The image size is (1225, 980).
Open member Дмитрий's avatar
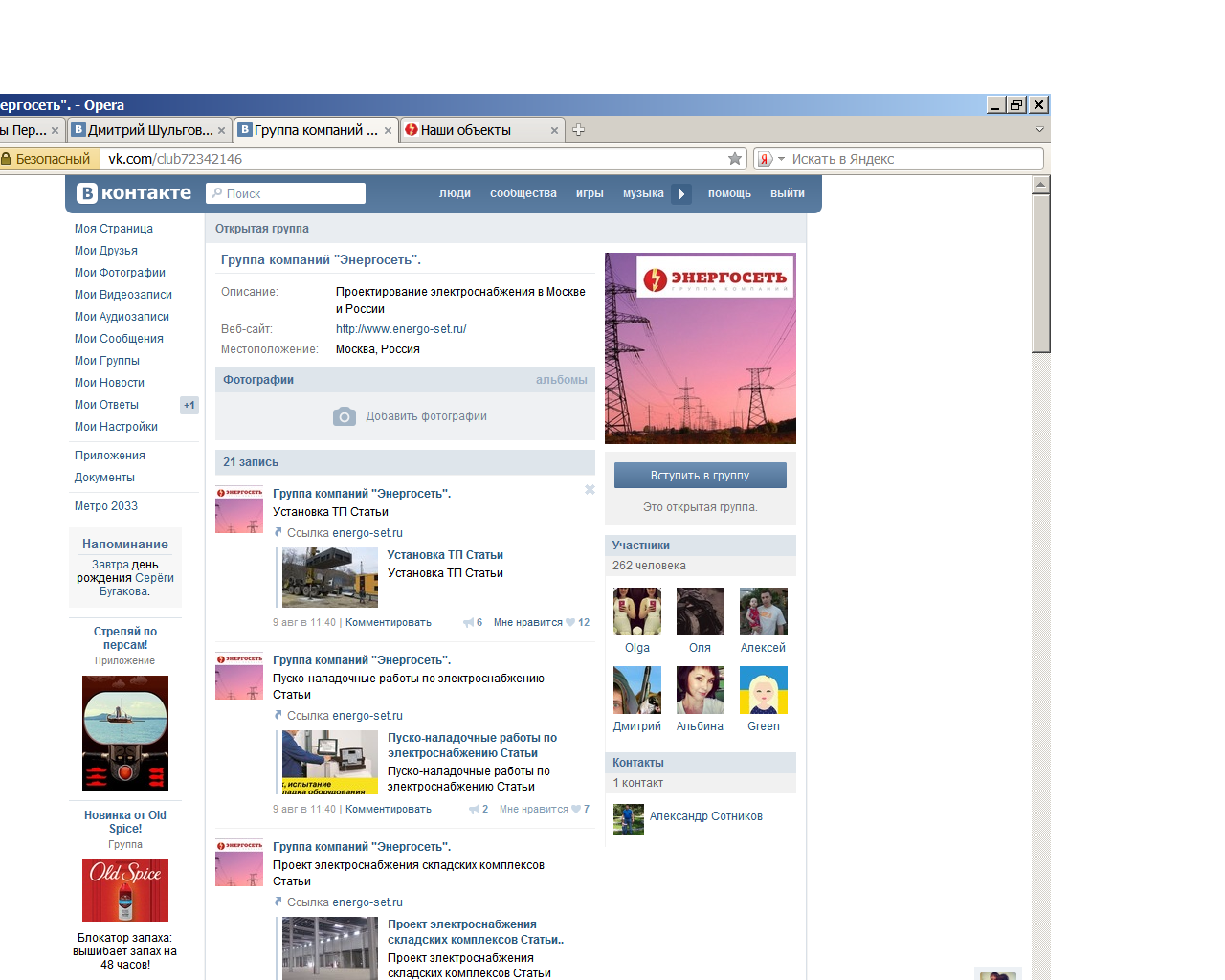click(x=637, y=690)
